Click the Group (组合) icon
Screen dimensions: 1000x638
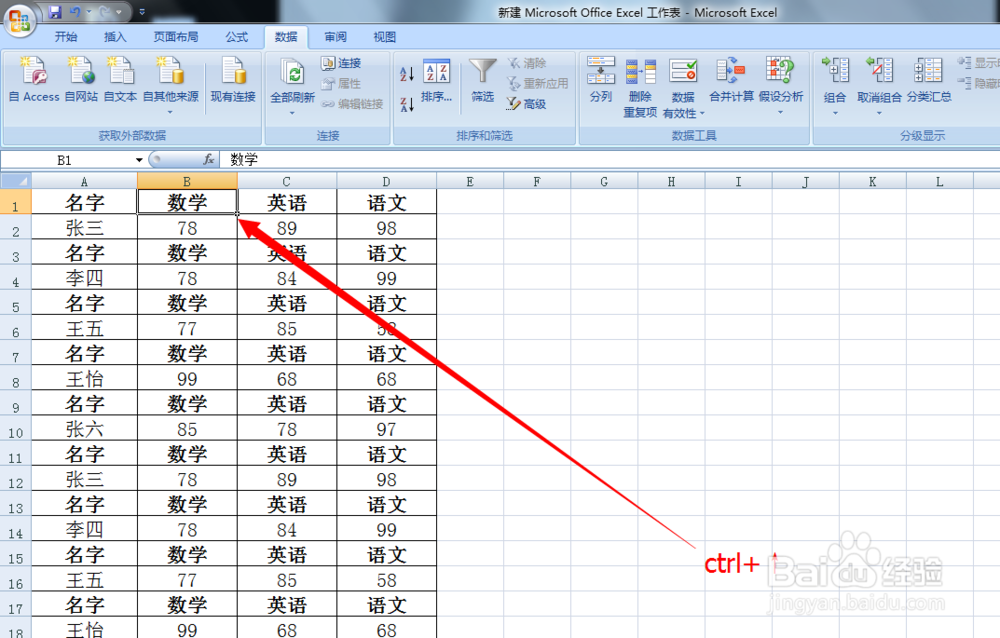835,70
